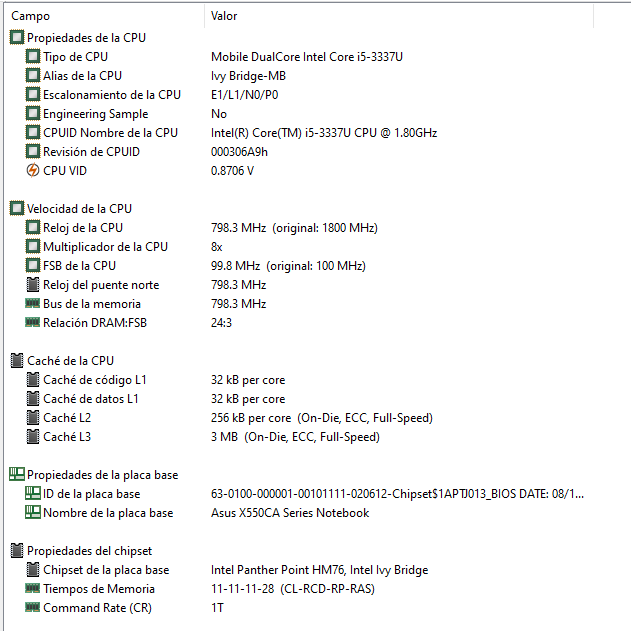Click the timings value 11-11-11-28 (CL-RCD-RP-RAS)
This screenshot has height=631, width=631.
pyautogui.click(x=293, y=589)
